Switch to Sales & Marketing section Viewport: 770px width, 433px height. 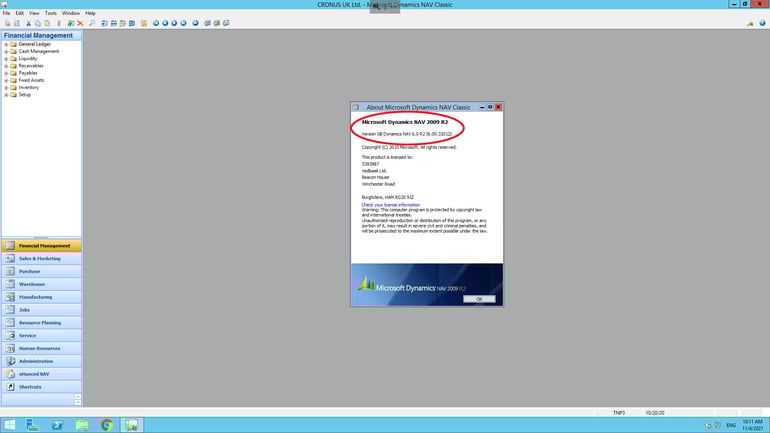tap(40, 258)
